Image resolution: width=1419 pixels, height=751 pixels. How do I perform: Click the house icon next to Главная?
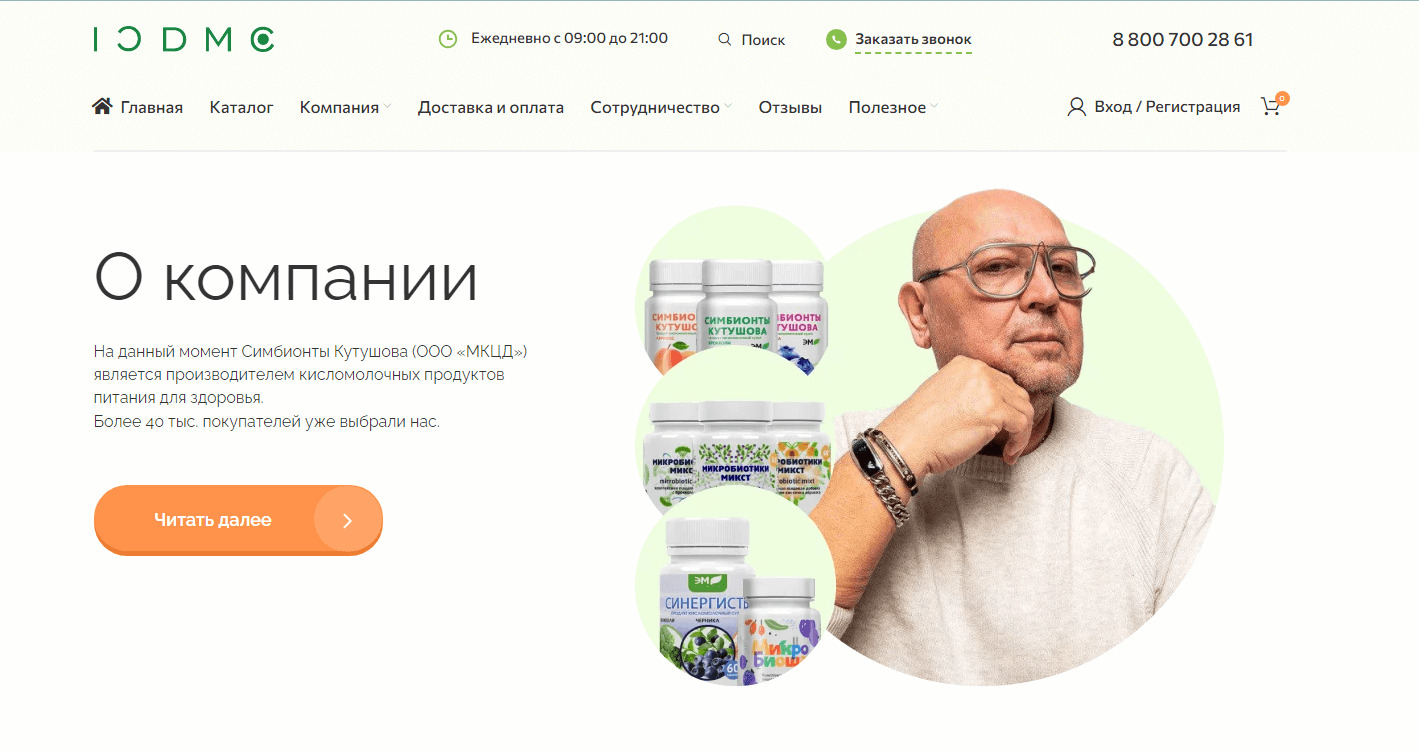(102, 106)
